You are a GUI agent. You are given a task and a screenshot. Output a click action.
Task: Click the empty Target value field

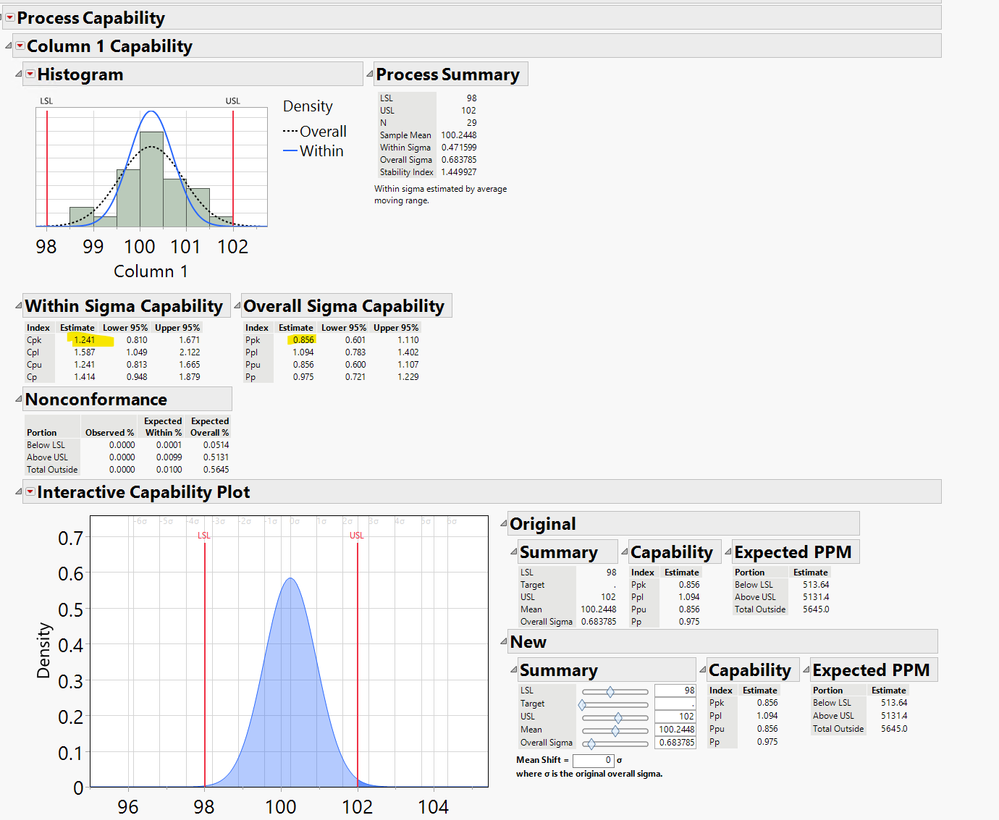675,703
